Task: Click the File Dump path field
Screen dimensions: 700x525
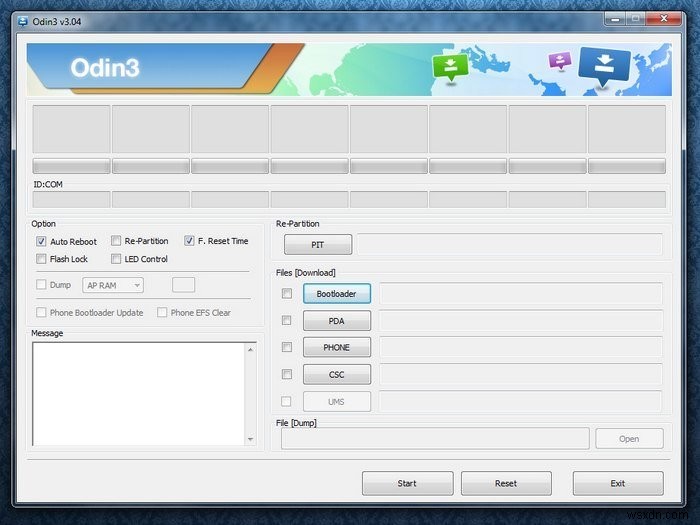Action: pyautogui.click(x=435, y=438)
